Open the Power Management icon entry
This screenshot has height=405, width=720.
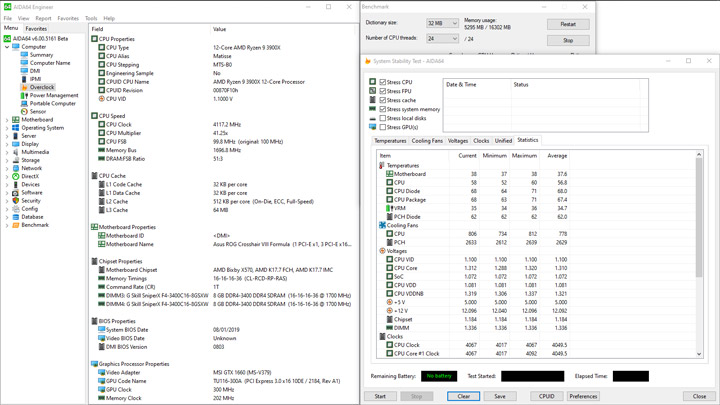(x=24, y=95)
